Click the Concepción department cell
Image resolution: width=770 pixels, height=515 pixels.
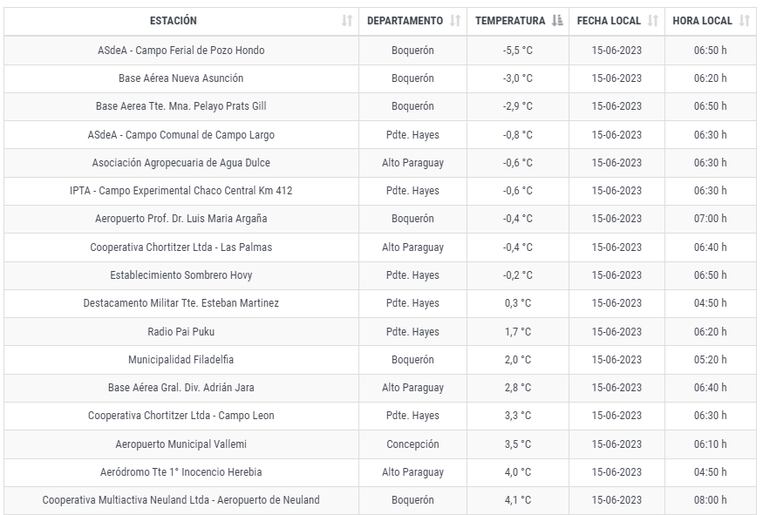[x=412, y=444]
